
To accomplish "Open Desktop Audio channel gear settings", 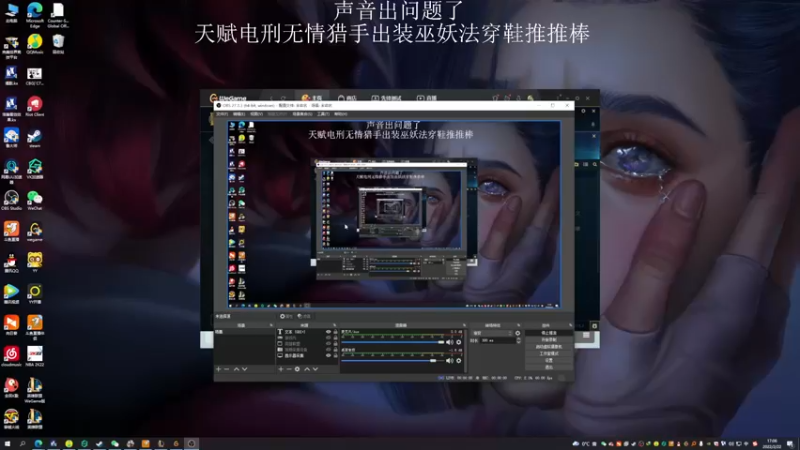I will tap(459, 360).
